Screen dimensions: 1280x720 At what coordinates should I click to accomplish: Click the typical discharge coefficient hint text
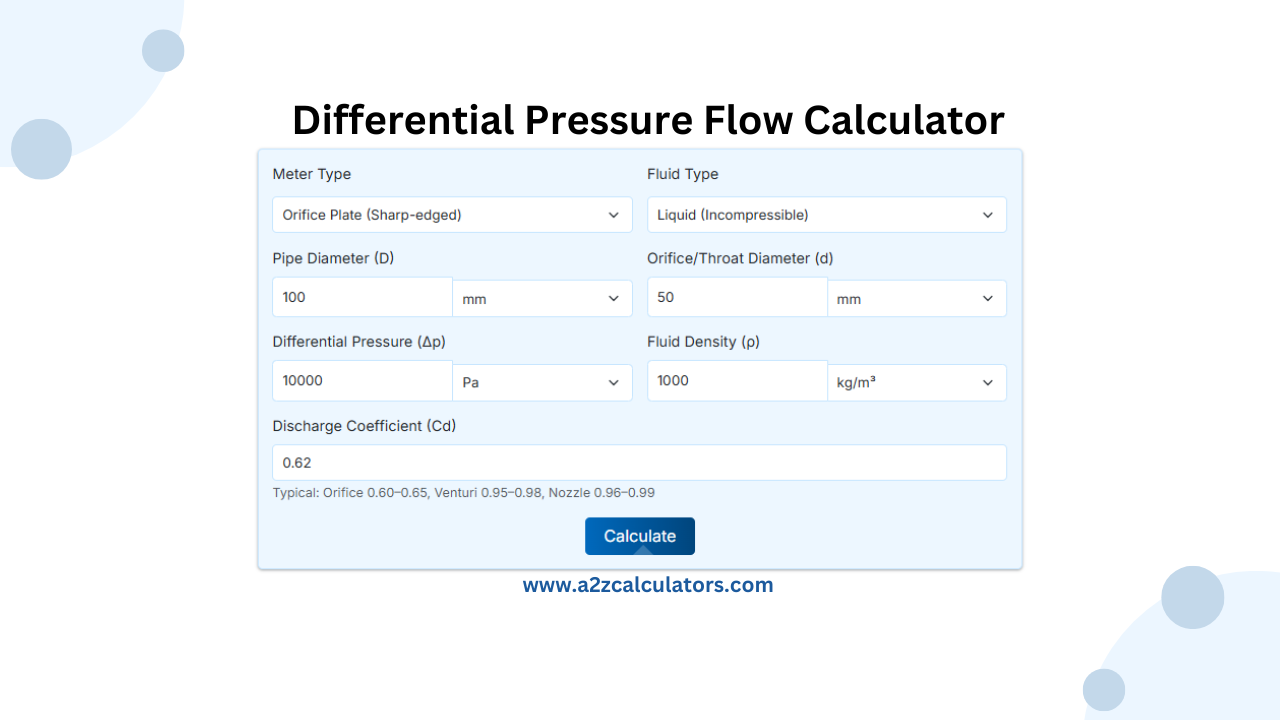464,493
